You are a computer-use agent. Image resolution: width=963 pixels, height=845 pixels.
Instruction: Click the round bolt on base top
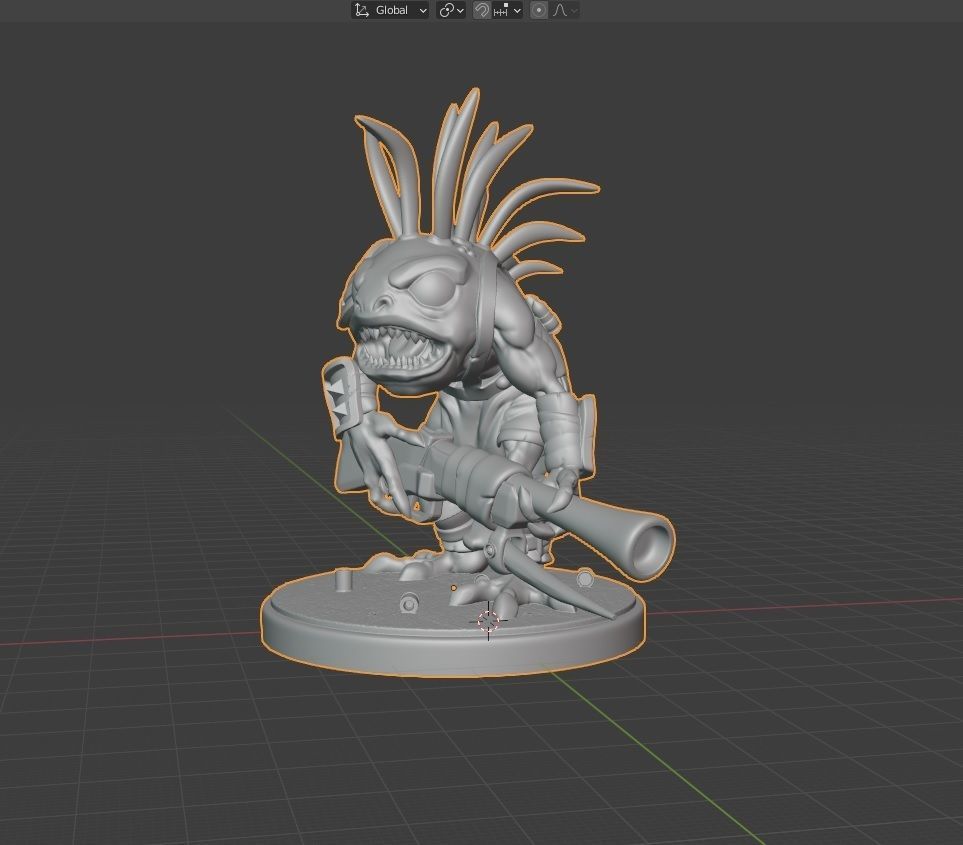coord(408,603)
